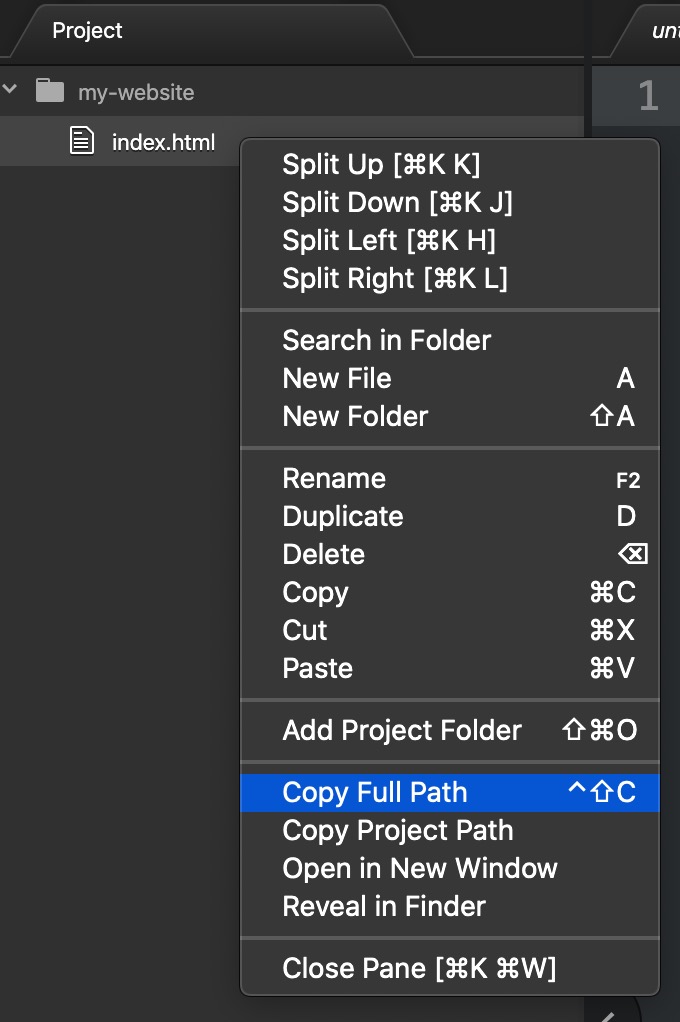The height and width of the screenshot is (1022, 680).
Task: Collapse the my-website folder chevron
Action: 11,90
